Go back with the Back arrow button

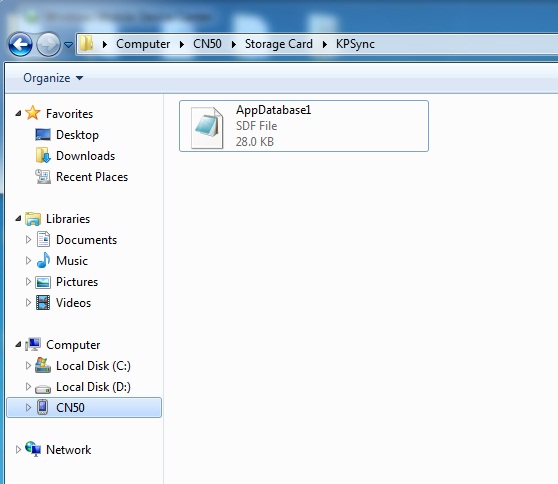(x=20, y=44)
